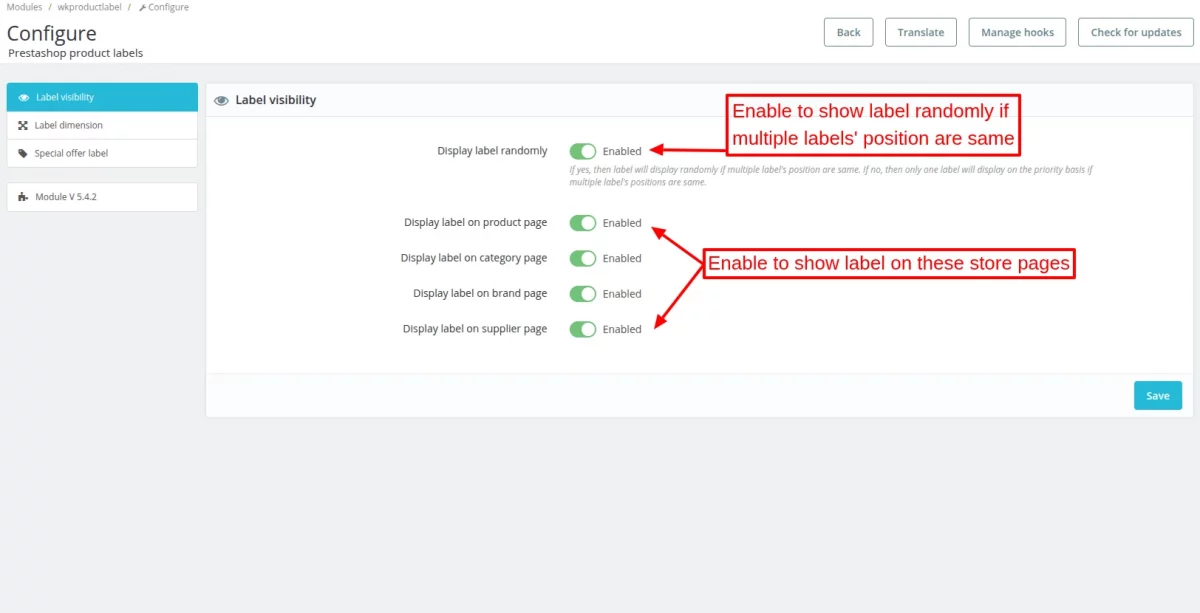The height and width of the screenshot is (613, 1200).
Task: Click the puzzle icon beside Module V 5.4.2
Action: click(24, 197)
